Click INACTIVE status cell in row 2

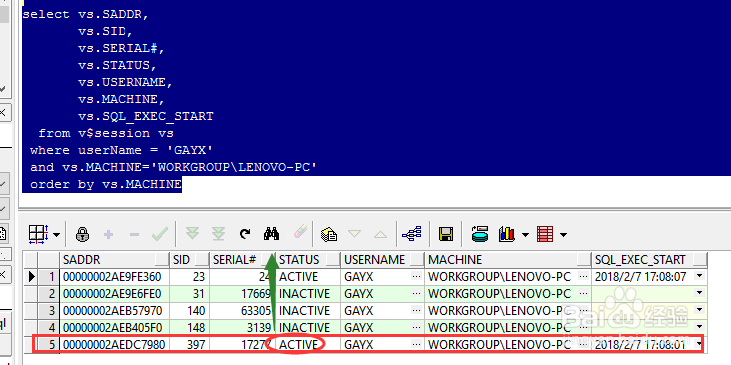[308, 294]
